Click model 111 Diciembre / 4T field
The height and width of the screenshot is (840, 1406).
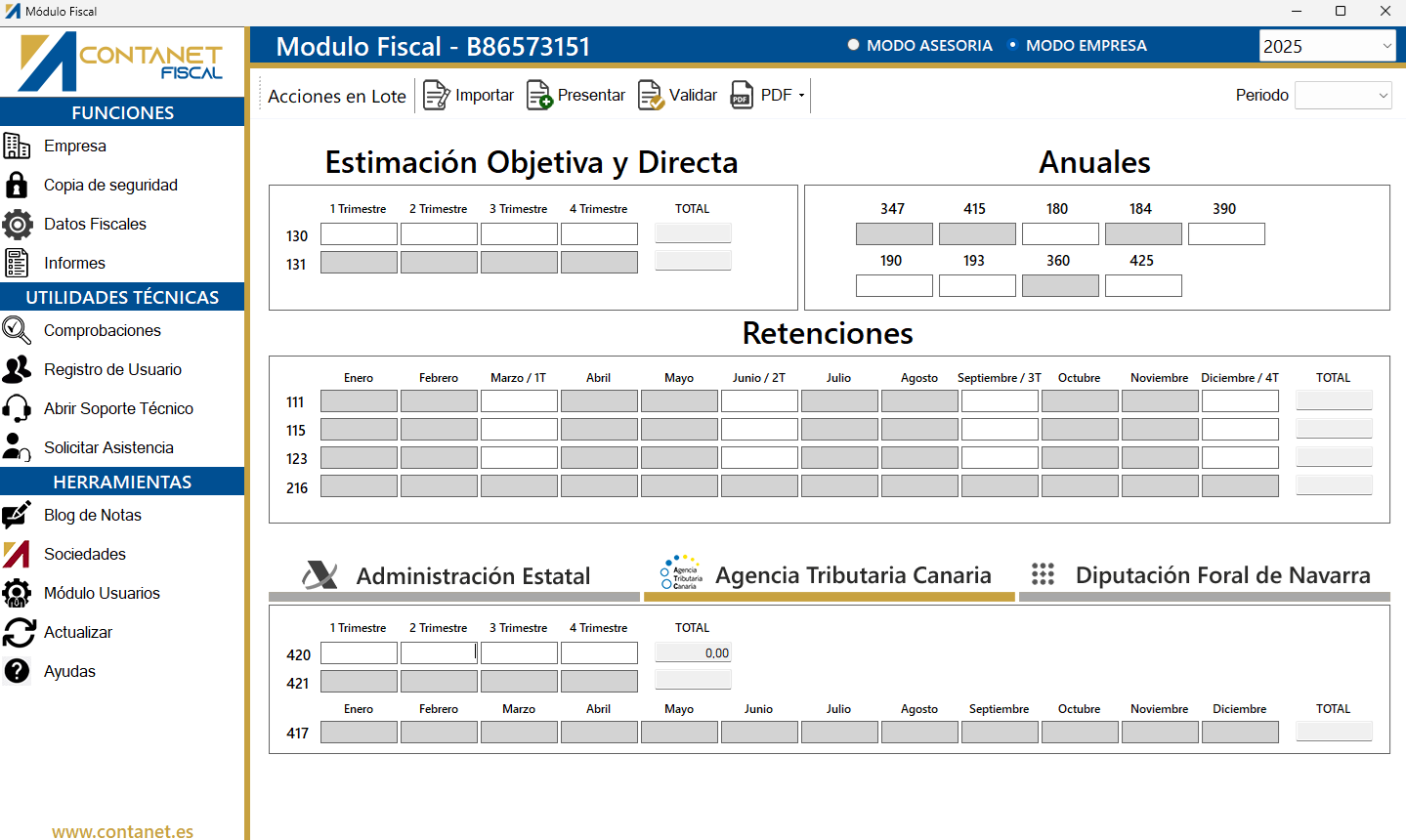point(1240,401)
